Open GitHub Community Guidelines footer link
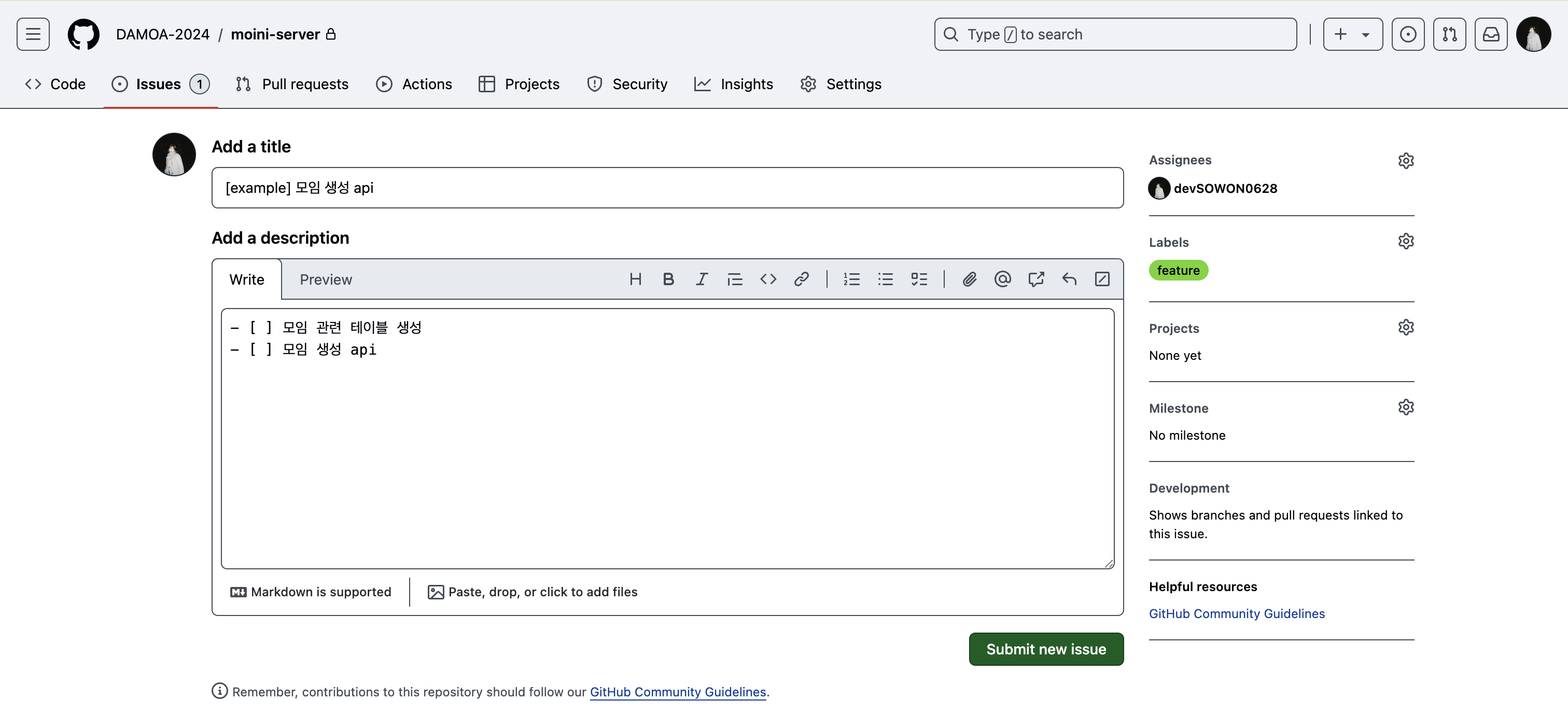The image size is (1568, 728). 678,692
